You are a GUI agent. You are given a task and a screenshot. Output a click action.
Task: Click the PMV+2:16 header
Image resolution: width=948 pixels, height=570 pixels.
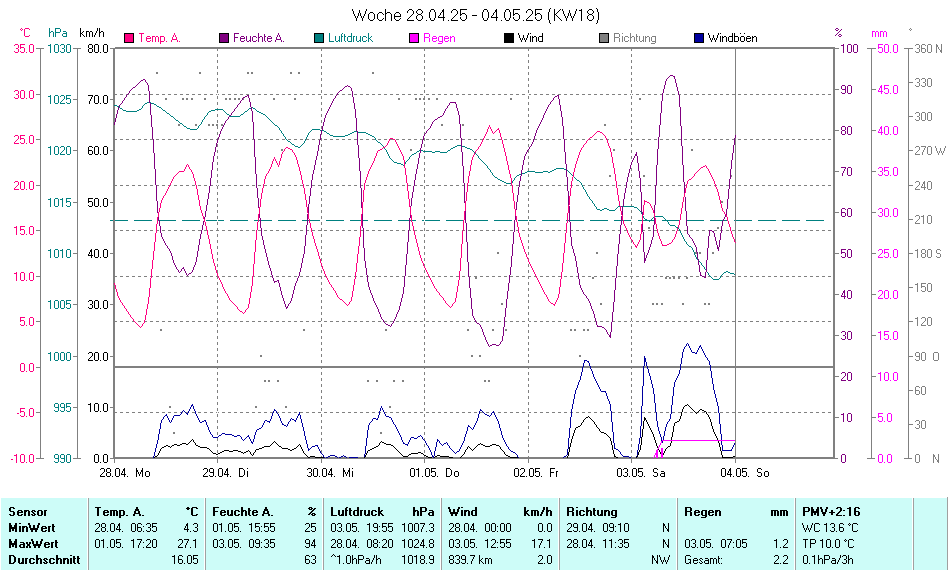pos(831,512)
